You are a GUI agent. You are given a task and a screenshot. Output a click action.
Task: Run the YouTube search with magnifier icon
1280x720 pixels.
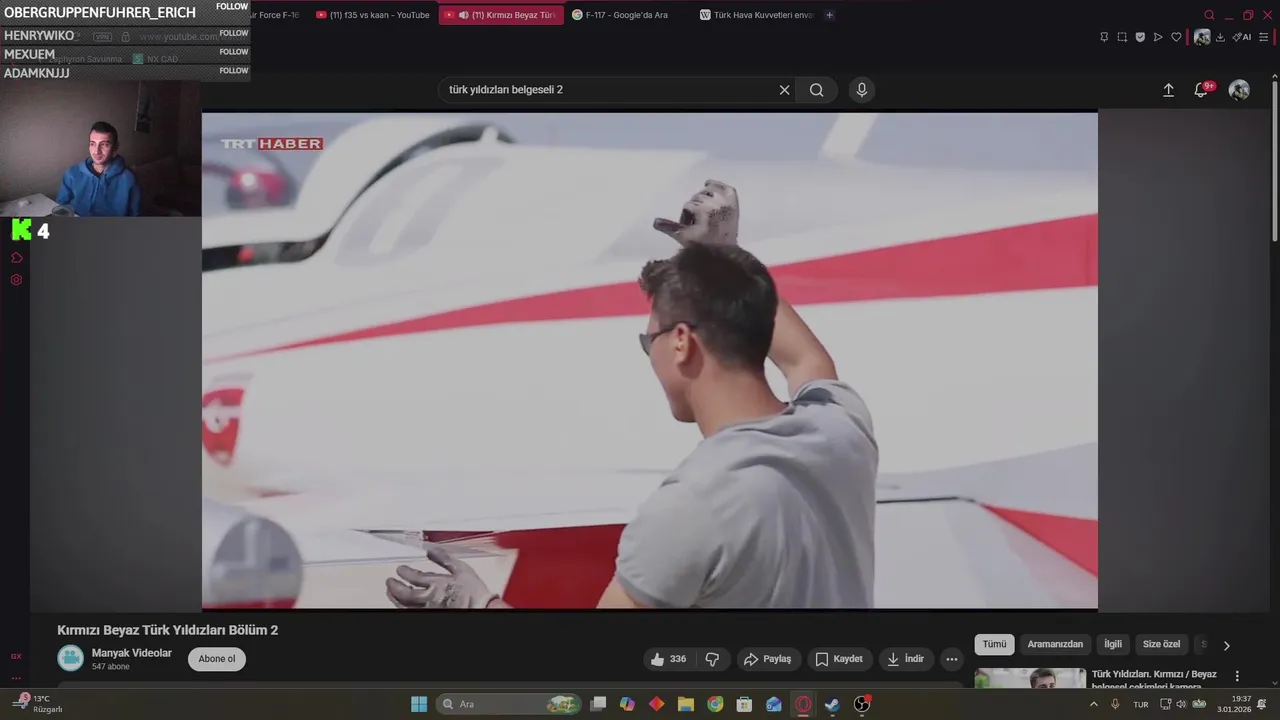(x=816, y=90)
